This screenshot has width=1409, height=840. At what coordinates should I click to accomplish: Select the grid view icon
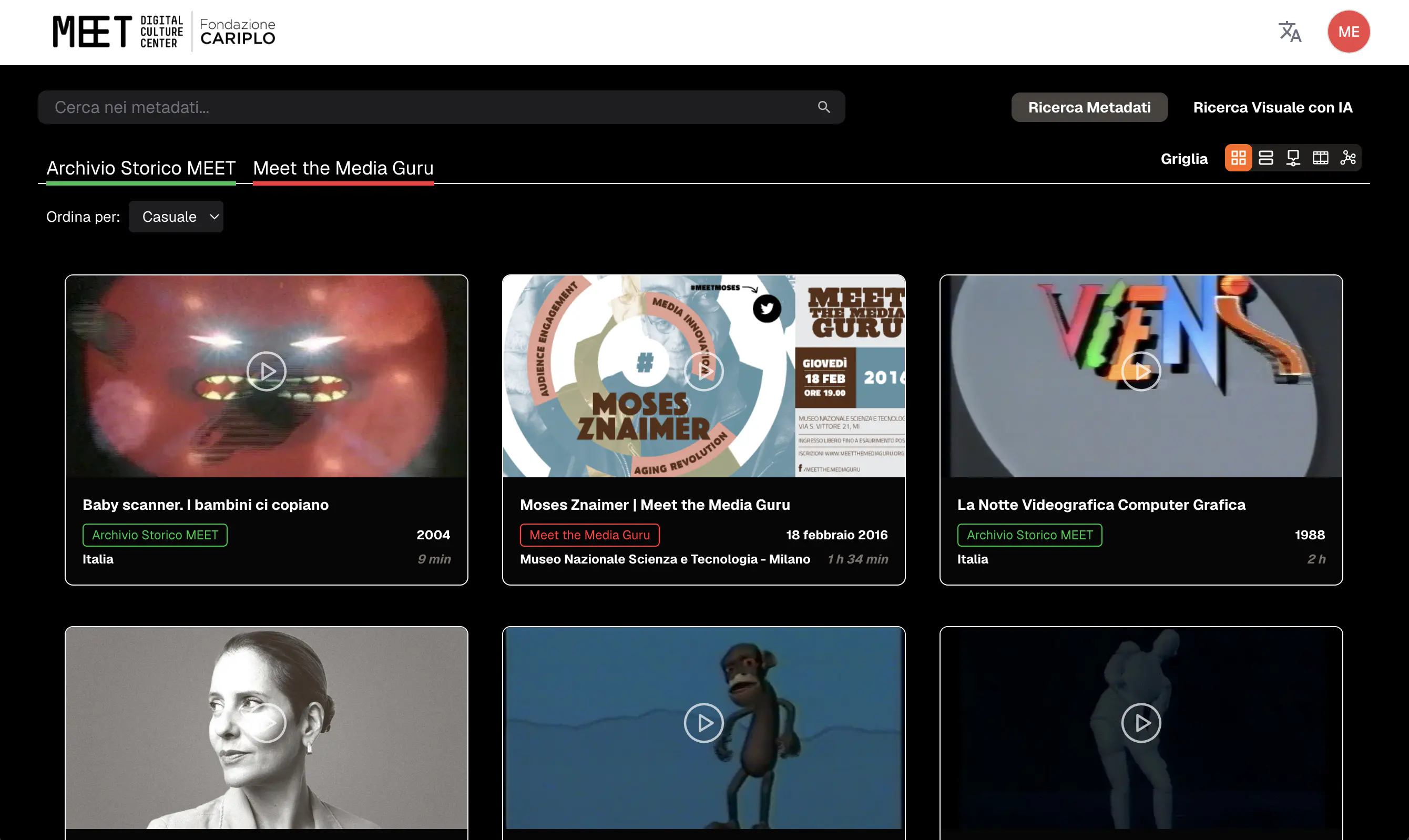point(1238,158)
